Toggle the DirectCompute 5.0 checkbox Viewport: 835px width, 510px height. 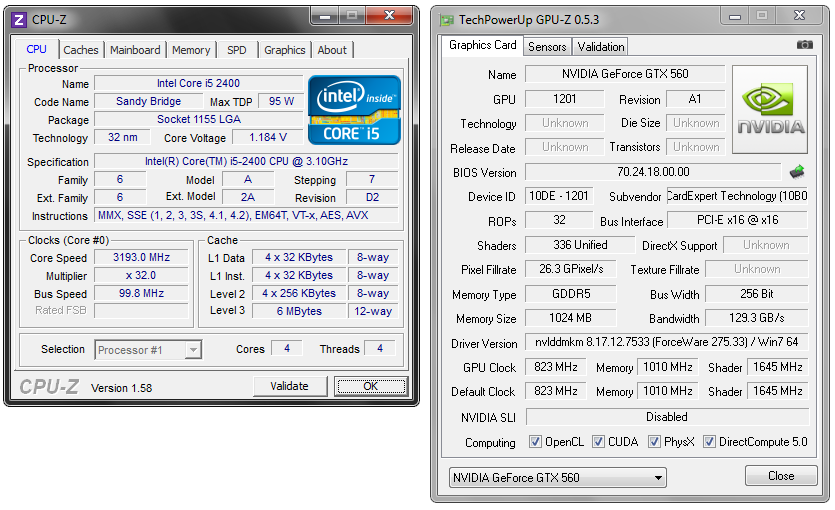[709, 442]
